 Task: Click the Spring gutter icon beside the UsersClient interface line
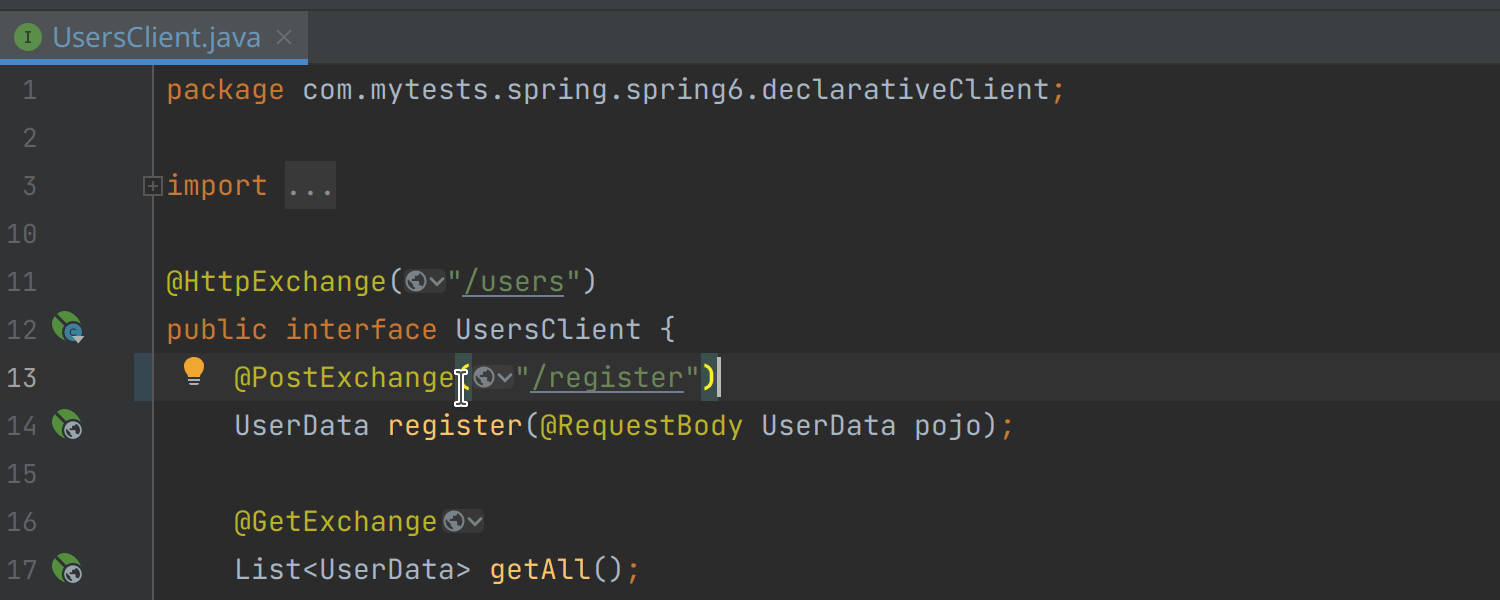pos(67,328)
